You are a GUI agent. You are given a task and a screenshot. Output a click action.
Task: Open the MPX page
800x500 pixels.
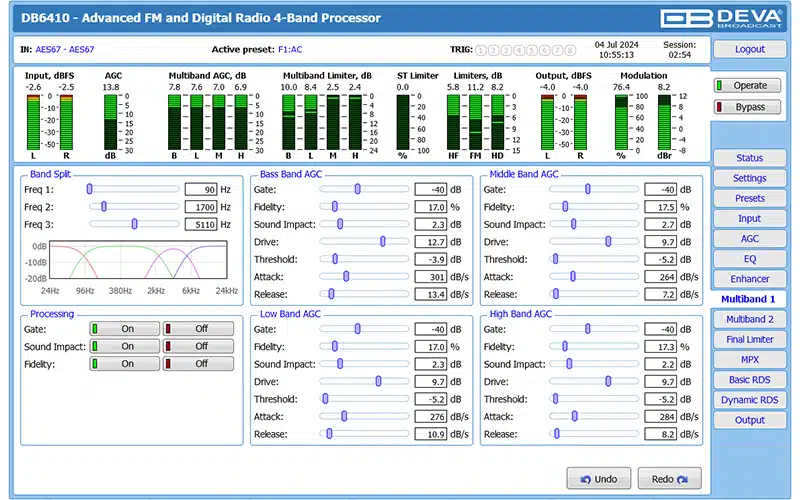coord(749,360)
